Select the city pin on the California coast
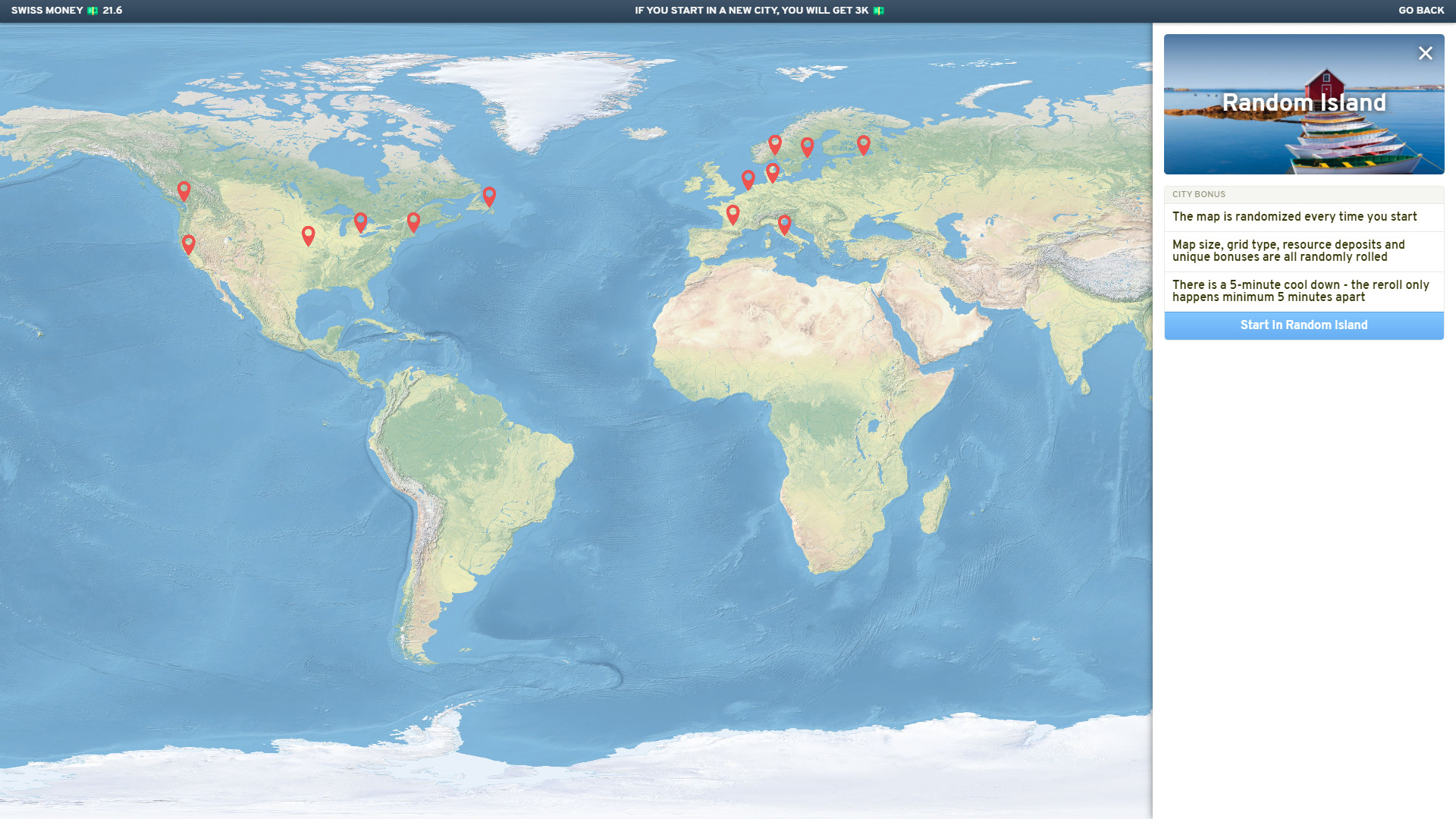1456x819 pixels. point(188,244)
